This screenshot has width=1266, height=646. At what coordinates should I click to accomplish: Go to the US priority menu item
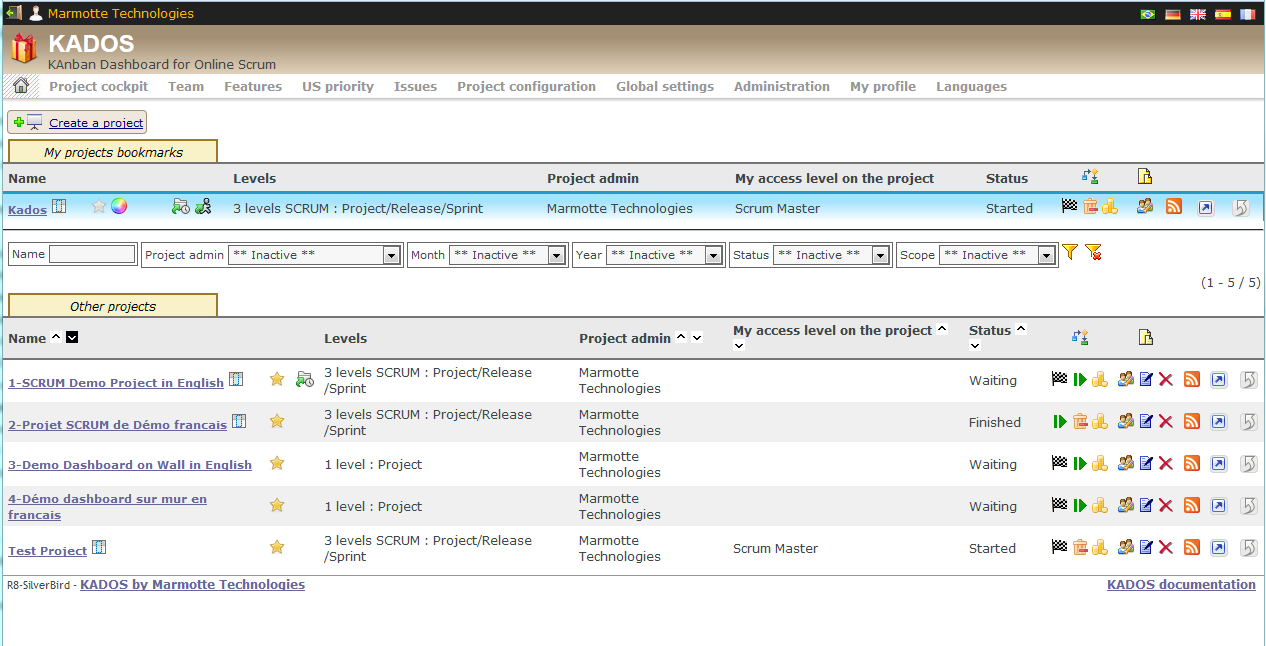click(338, 86)
